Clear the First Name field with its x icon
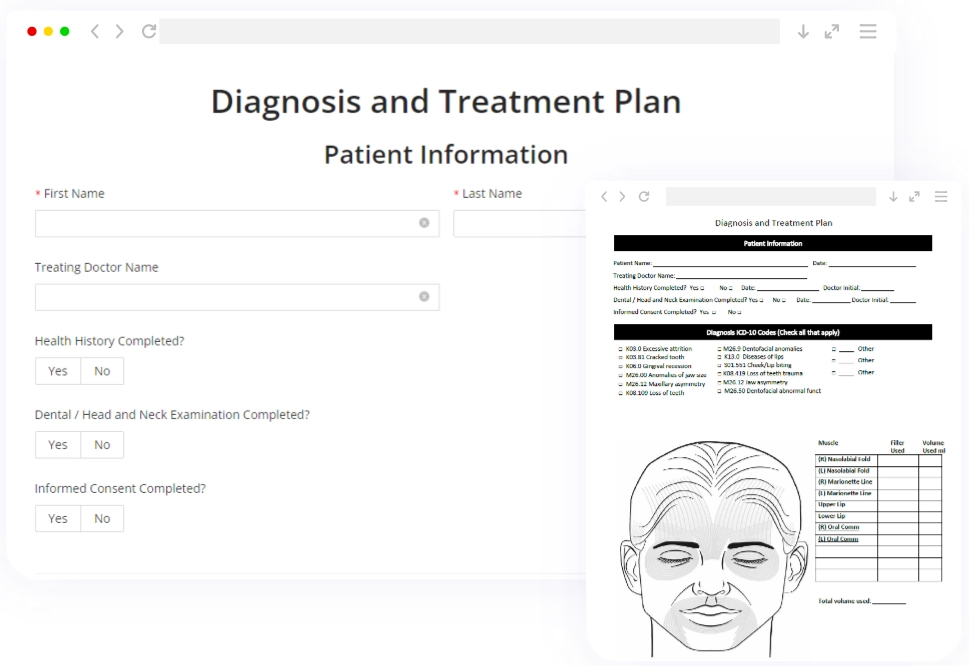This screenshot has height=666, width=969. coord(424,223)
